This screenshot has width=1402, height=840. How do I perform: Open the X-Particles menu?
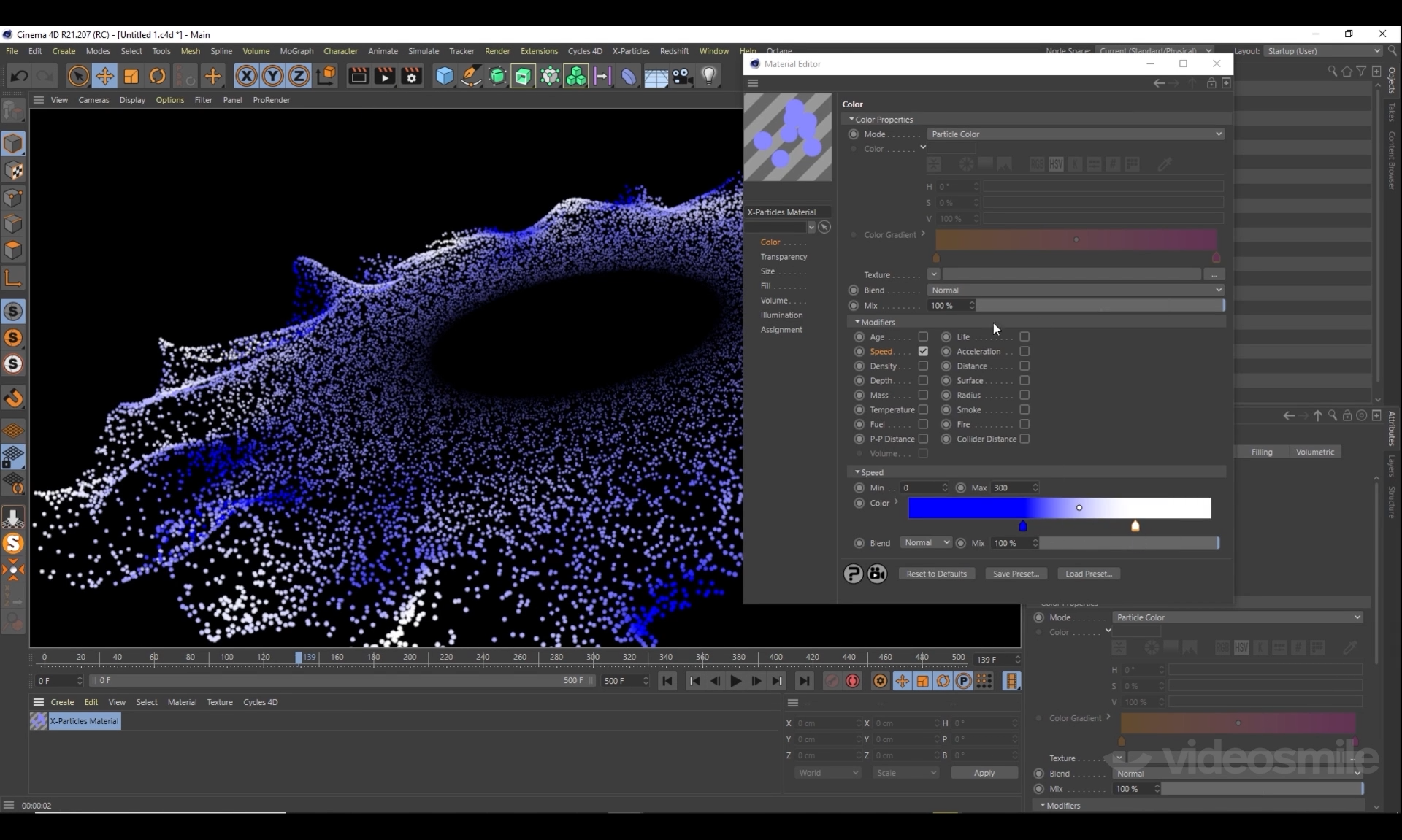630,51
